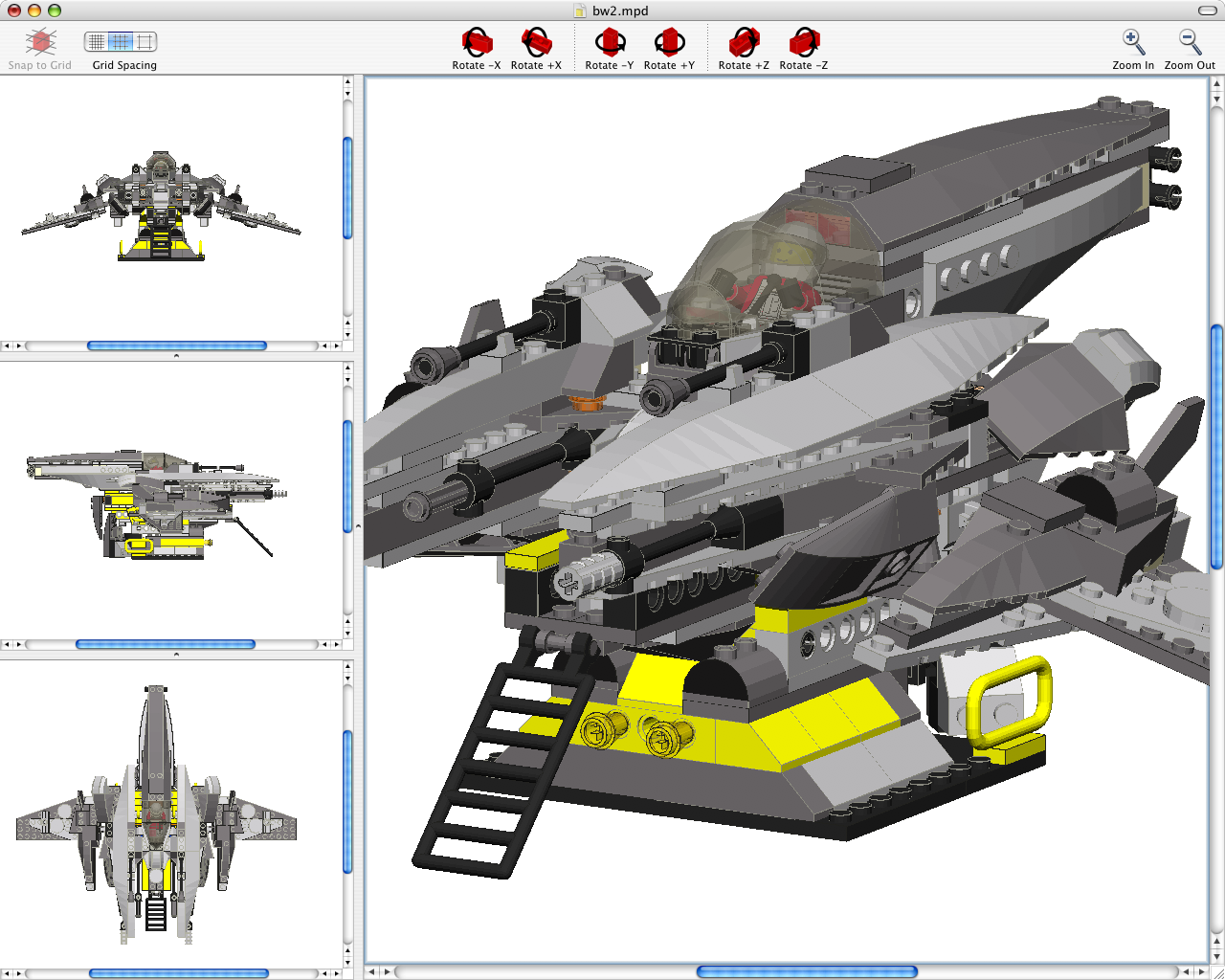Click the Rotate -X toolbar icon
The width and height of the screenshot is (1225, 980).
point(476,43)
